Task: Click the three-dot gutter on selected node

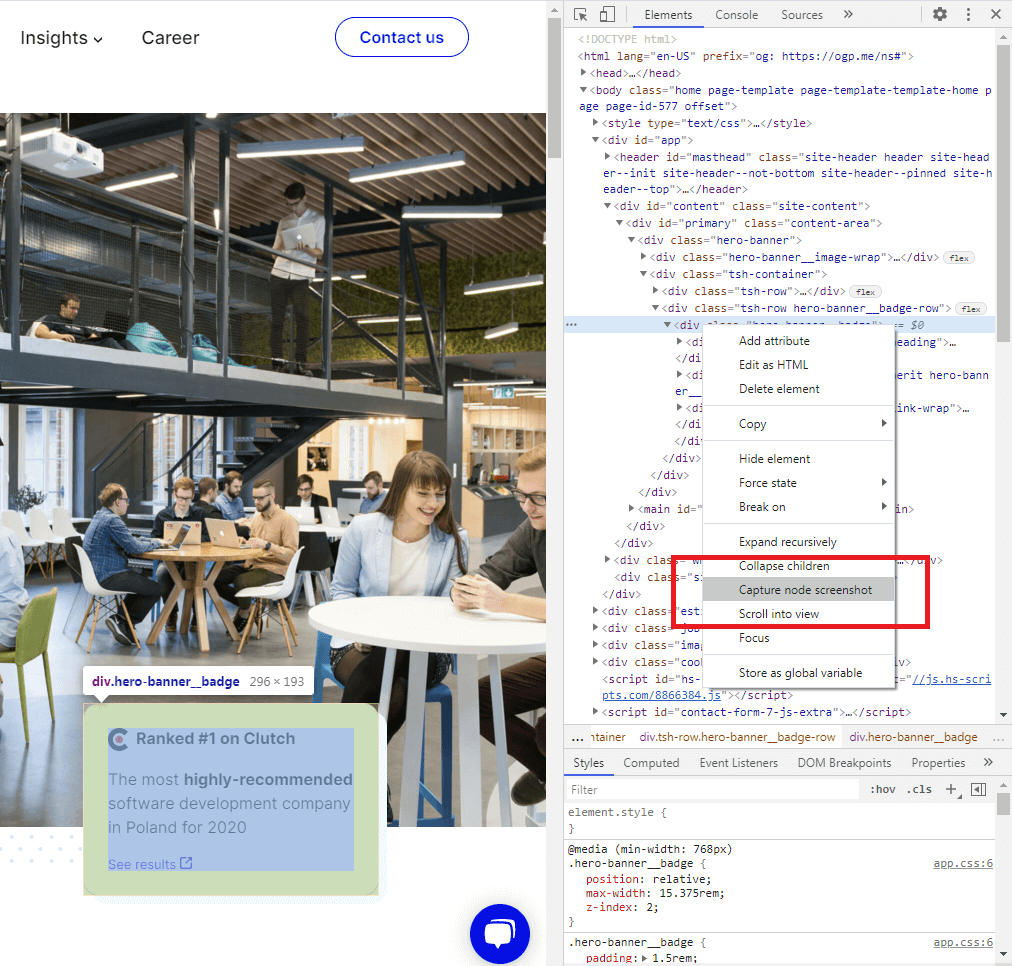Action: (572, 324)
